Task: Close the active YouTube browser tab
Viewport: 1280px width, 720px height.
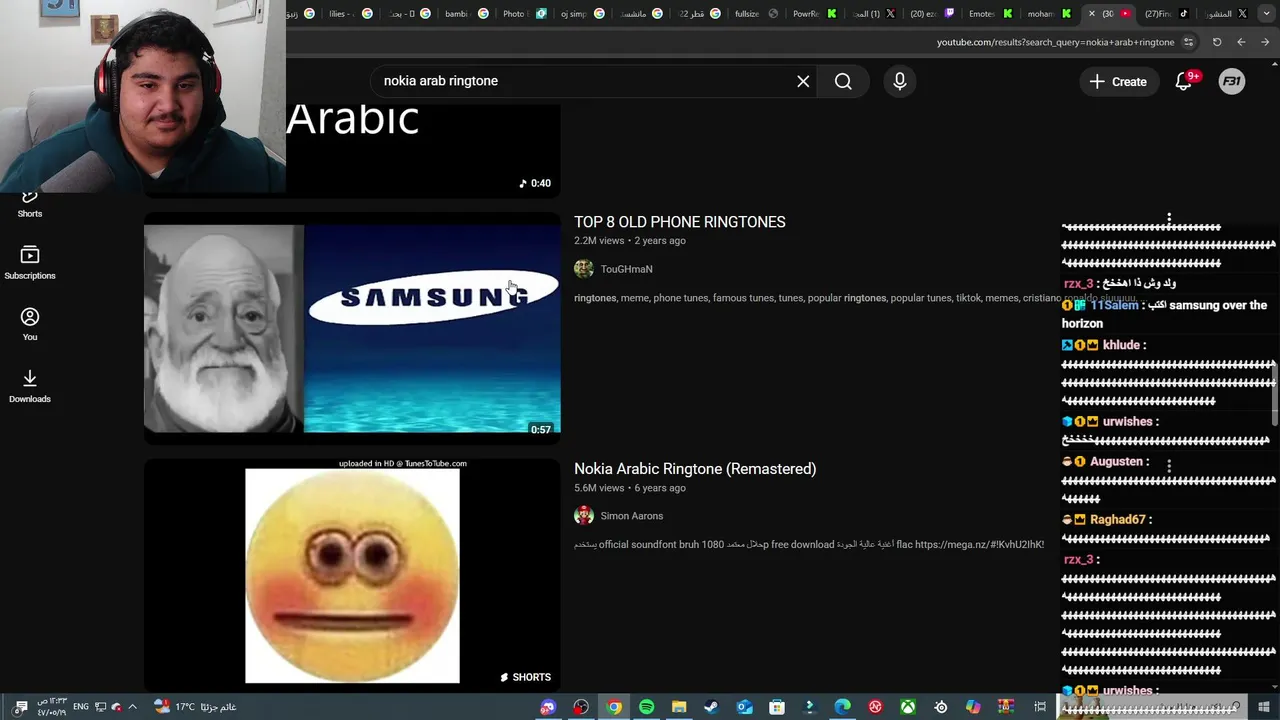Action: click(x=1092, y=14)
